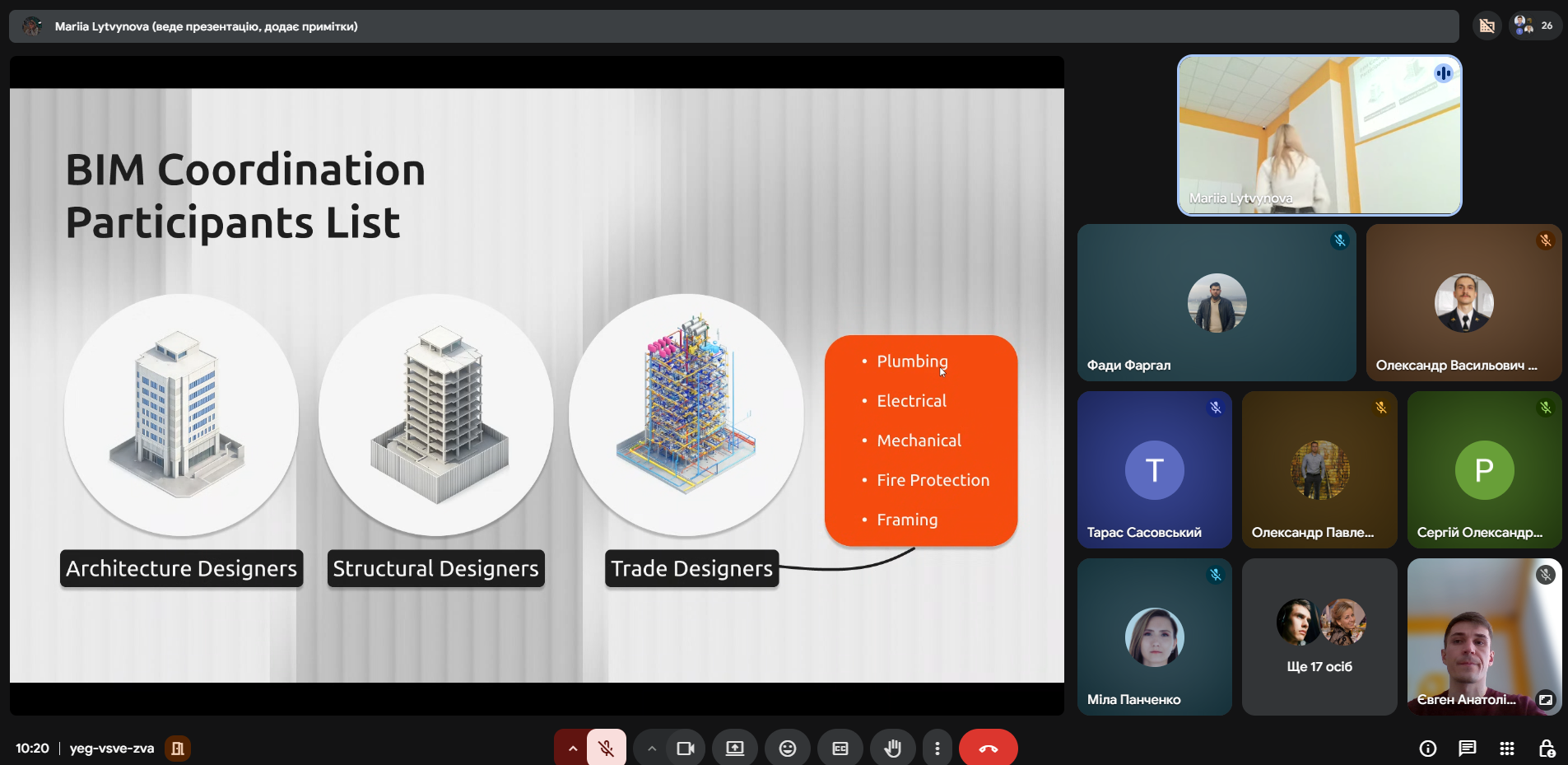The height and width of the screenshot is (765, 1568).
Task: Expand video settings chevron beside camera
Action: (651, 749)
